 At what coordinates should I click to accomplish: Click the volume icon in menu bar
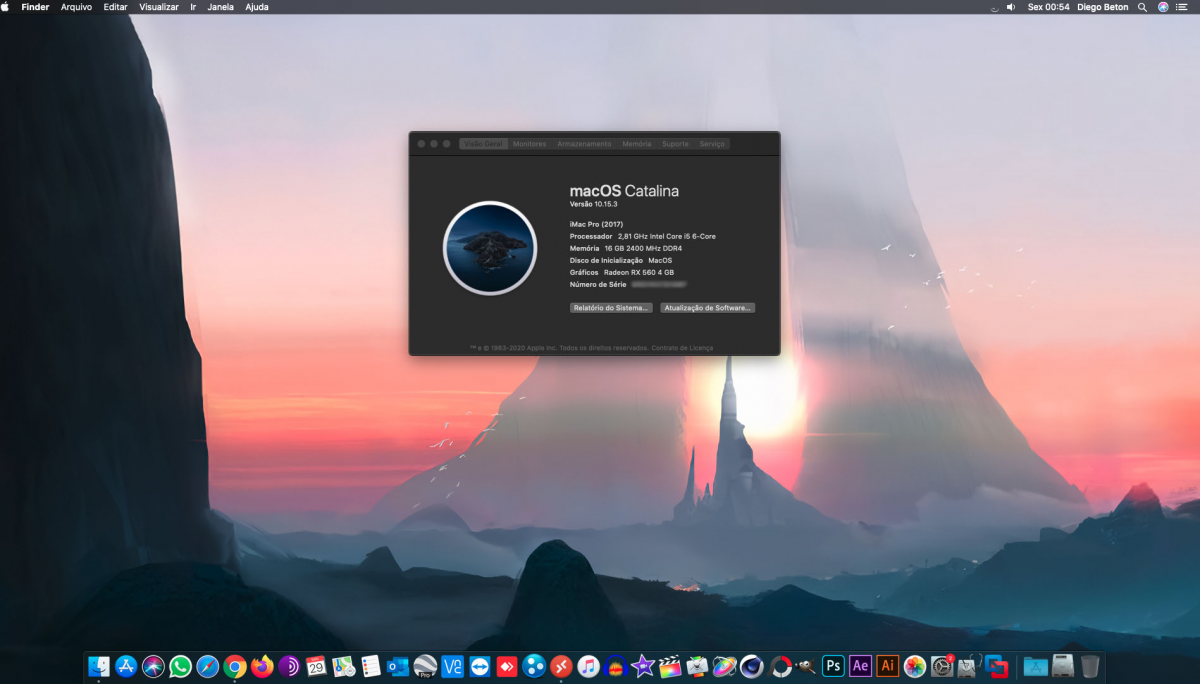(1010, 6)
